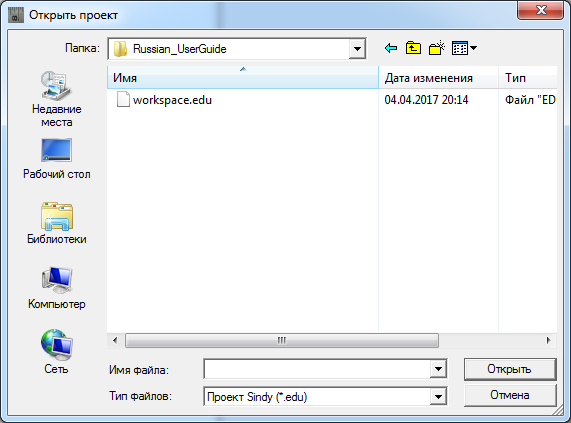Sort by Тип column header
This screenshot has height=423, width=571.
528,78
